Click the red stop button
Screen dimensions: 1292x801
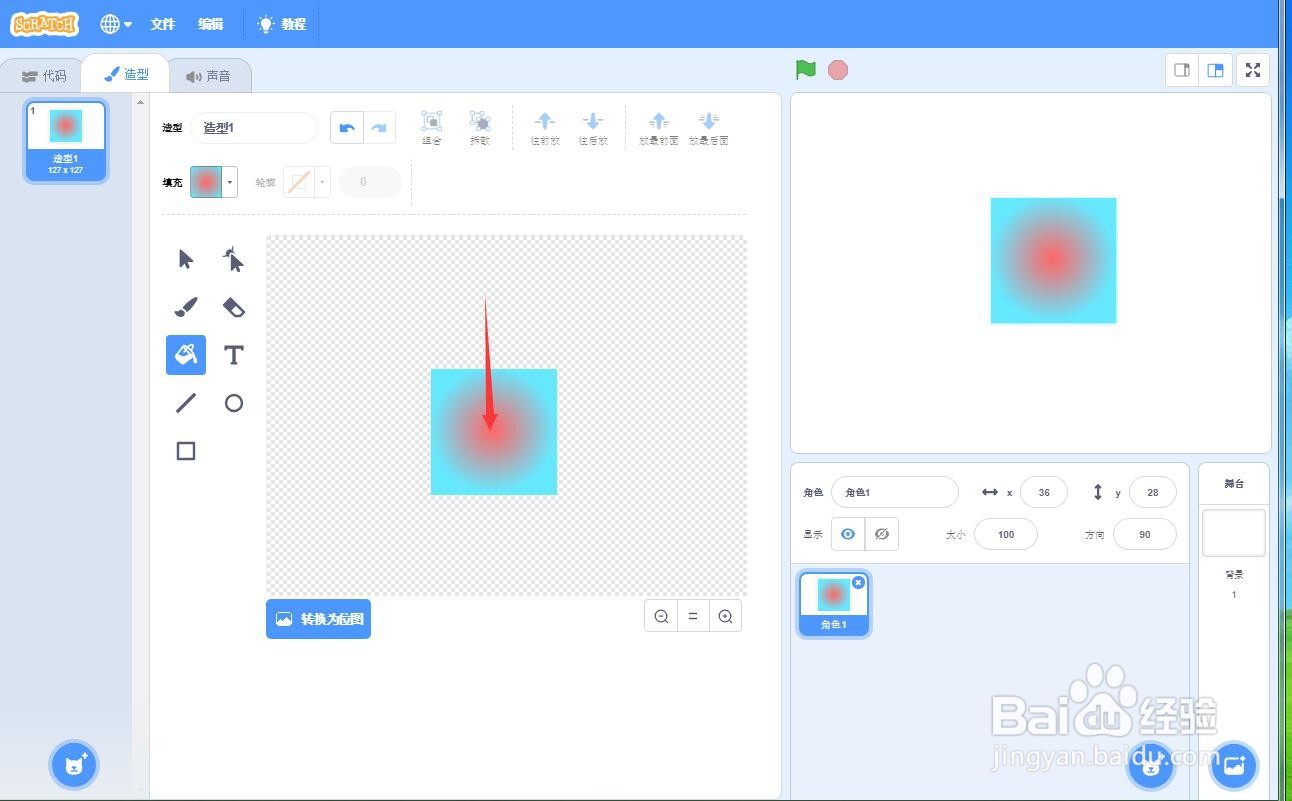click(838, 70)
